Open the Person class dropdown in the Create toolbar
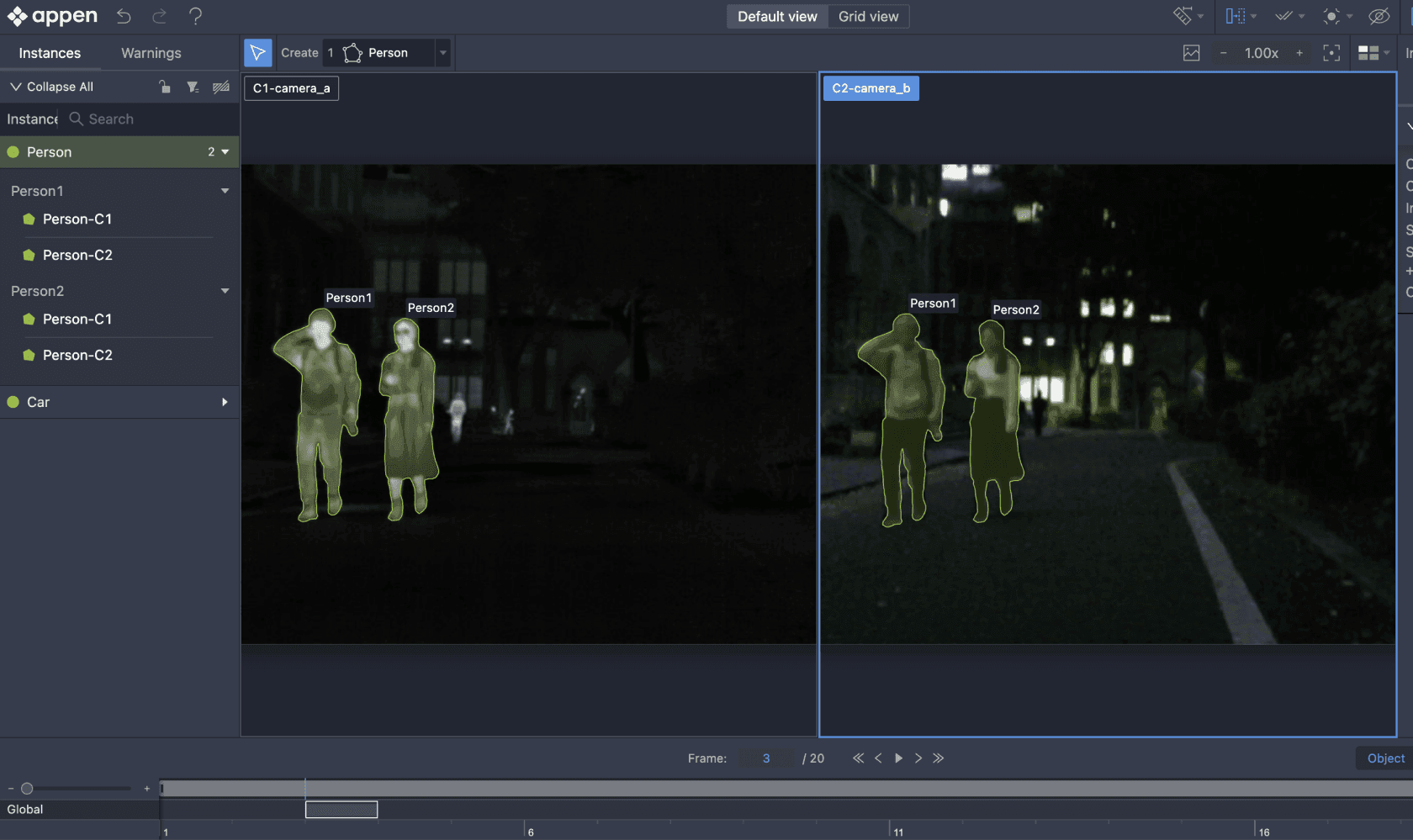Viewport: 1413px width, 840px height. (x=443, y=53)
